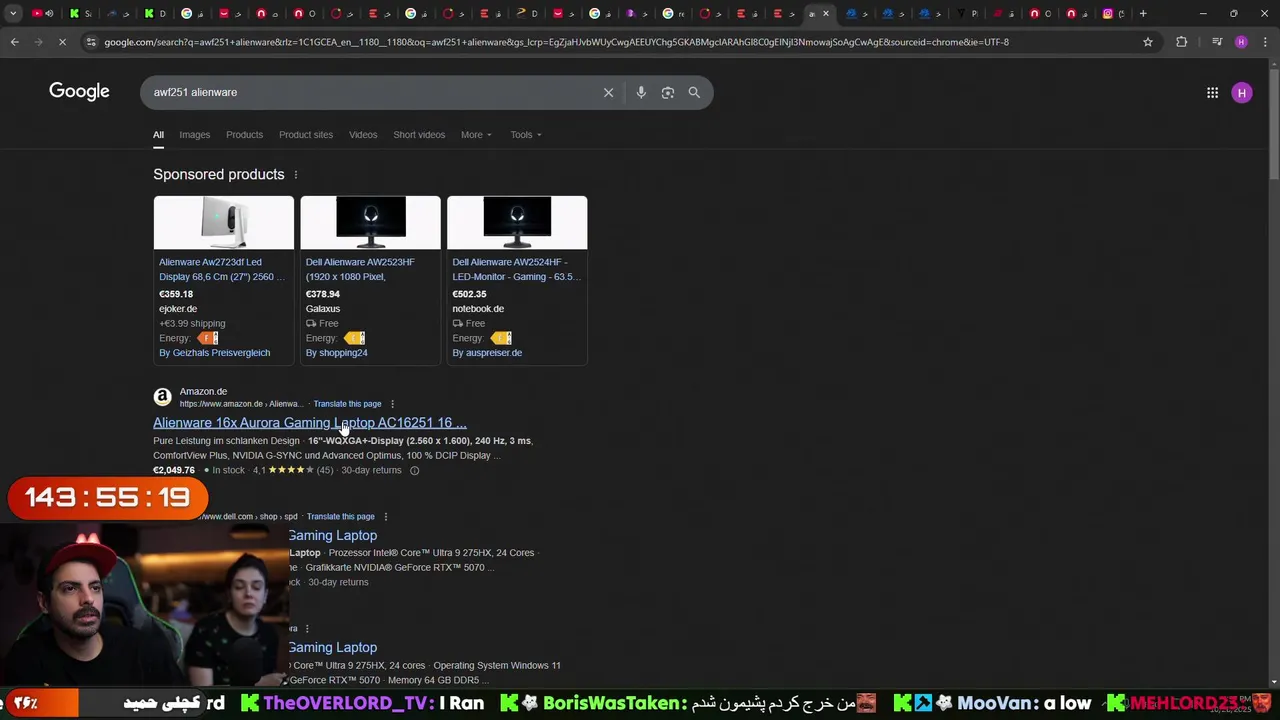Bookmark this page with the star icon
1280x720 pixels.
[1148, 42]
